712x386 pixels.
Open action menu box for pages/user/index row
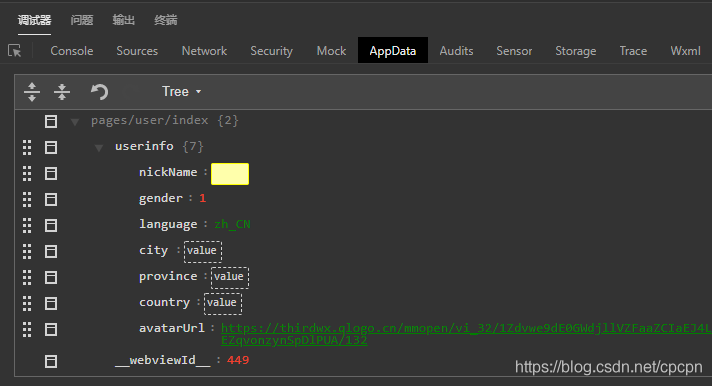51,121
